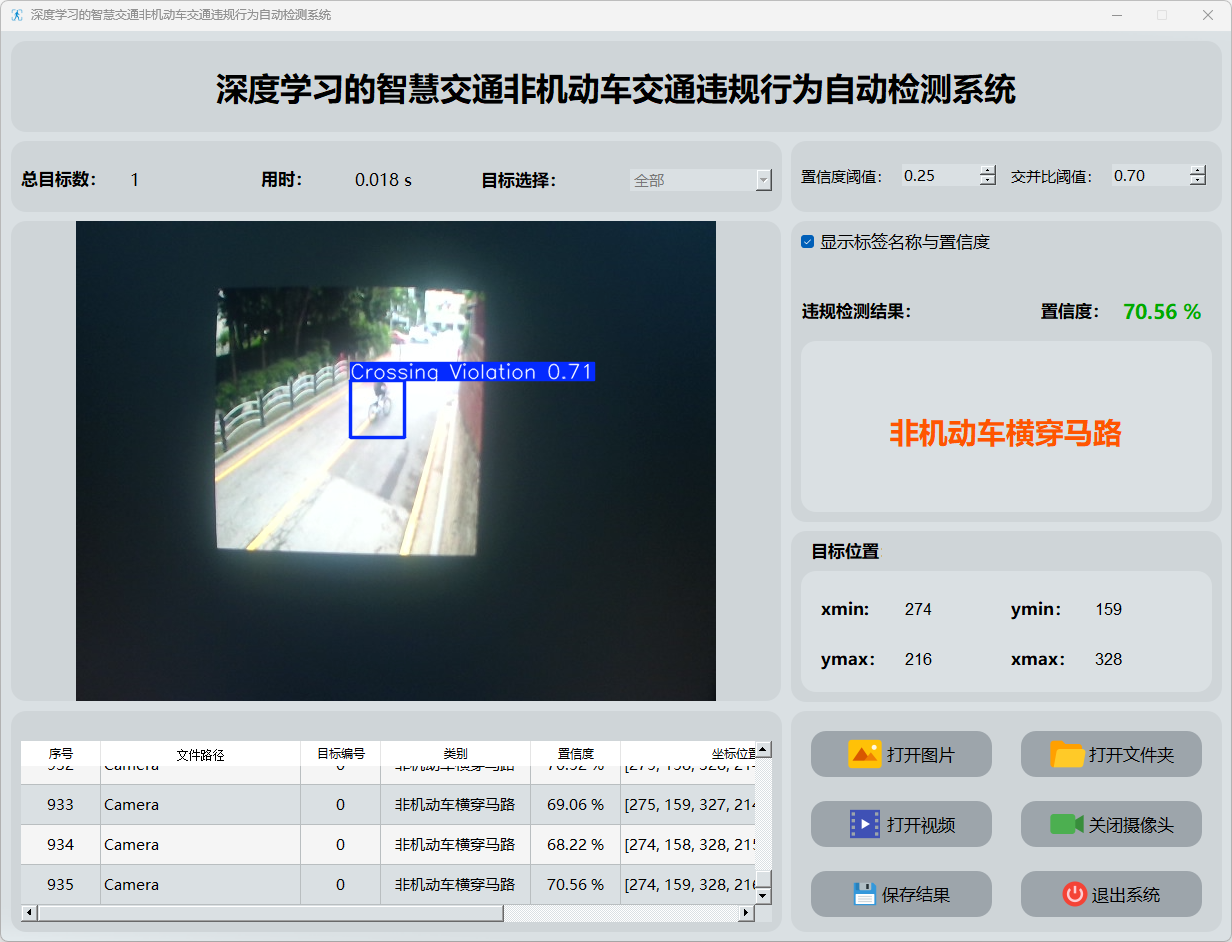1232x942 pixels.
Task: Select the 文件路径 column header
Action: (200, 754)
